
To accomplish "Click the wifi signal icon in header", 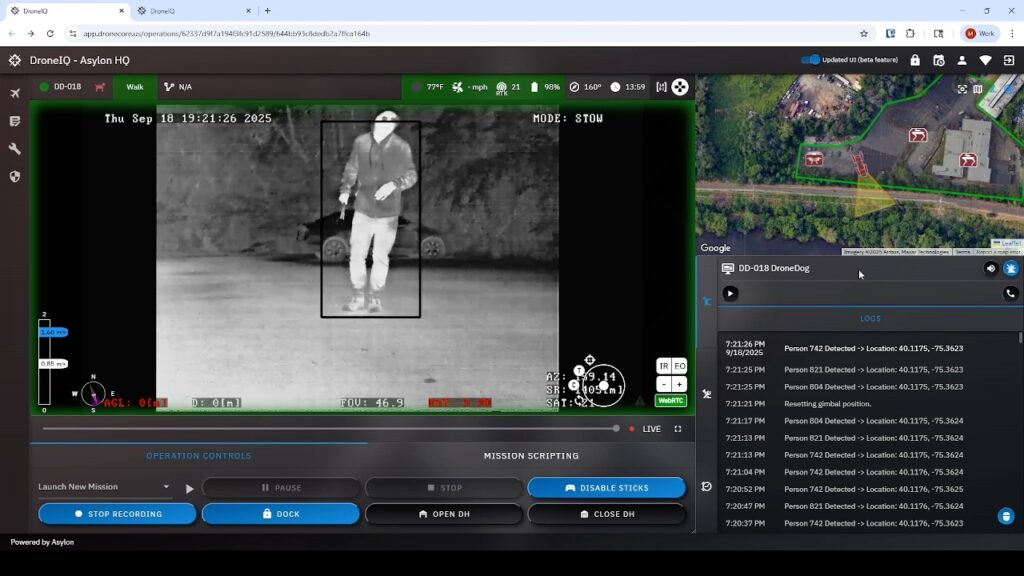I will pyautogui.click(x=985, y=60).
